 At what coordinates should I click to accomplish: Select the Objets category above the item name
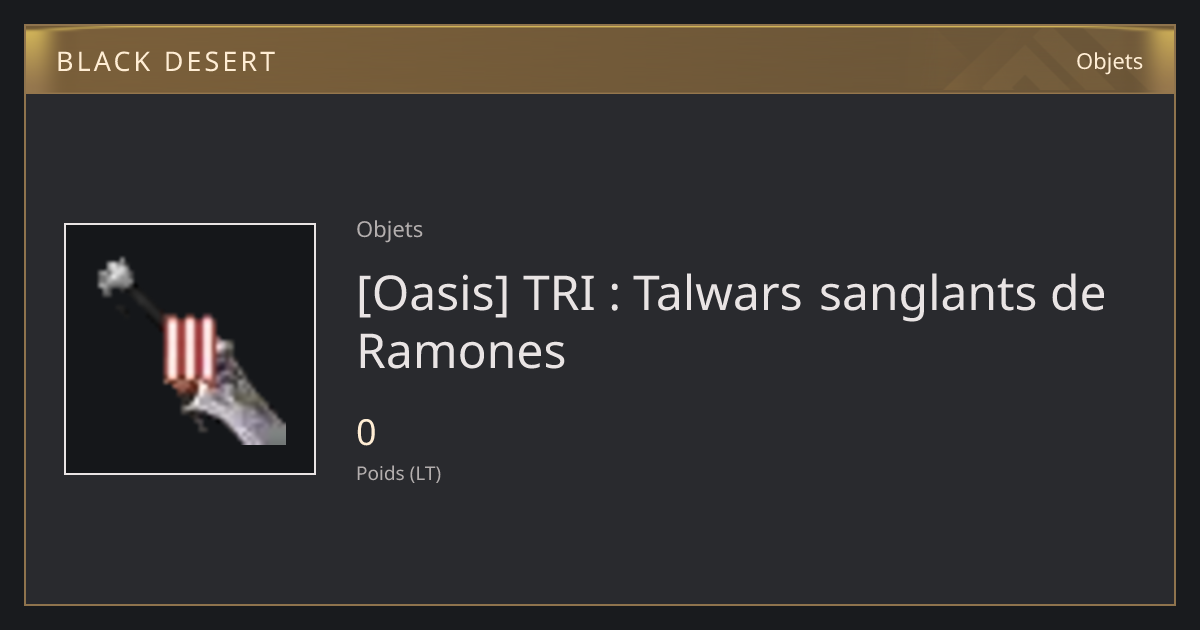pos(389,229)
